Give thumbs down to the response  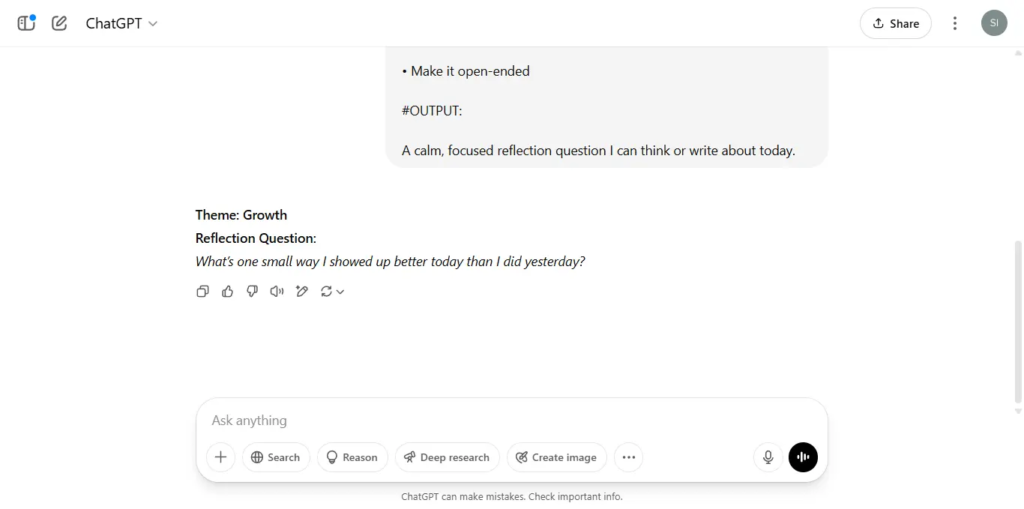pyautogui.click(x=252, y=291)
